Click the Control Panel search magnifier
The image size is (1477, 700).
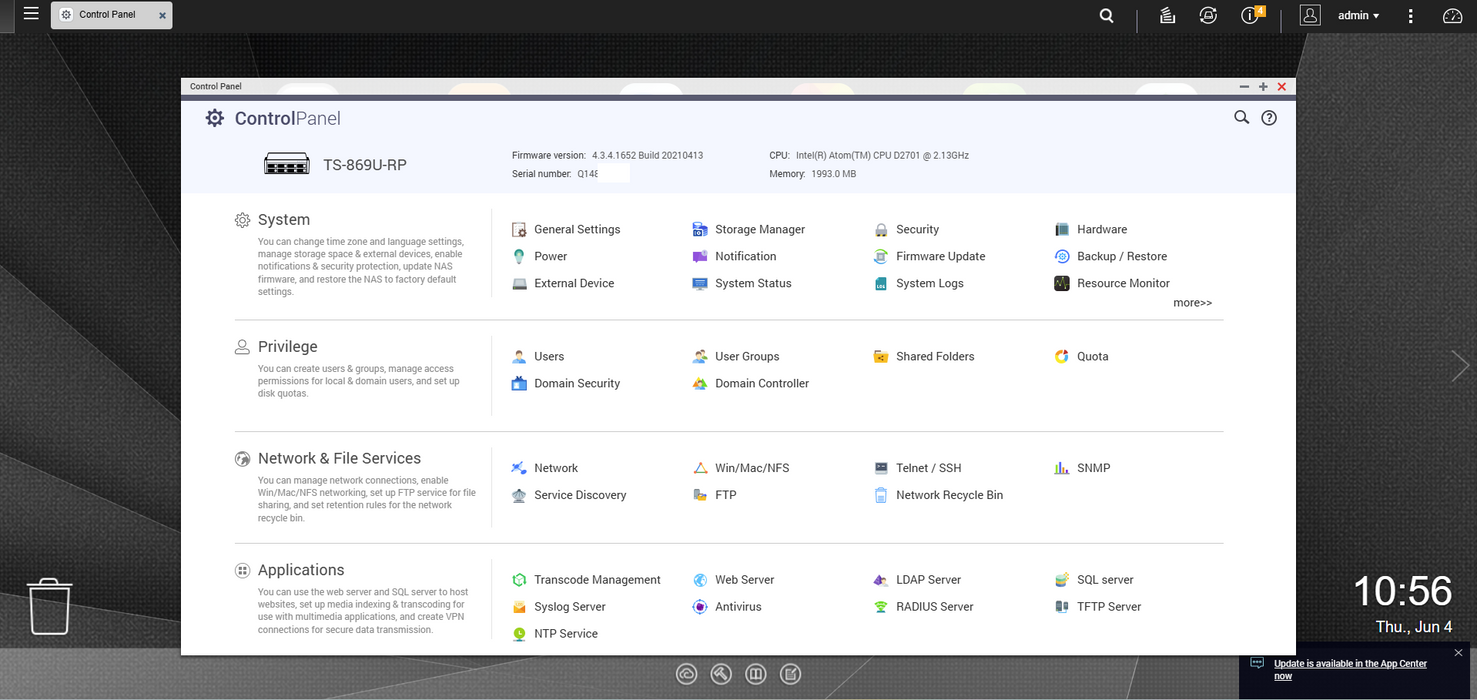tap(1241, 118)
